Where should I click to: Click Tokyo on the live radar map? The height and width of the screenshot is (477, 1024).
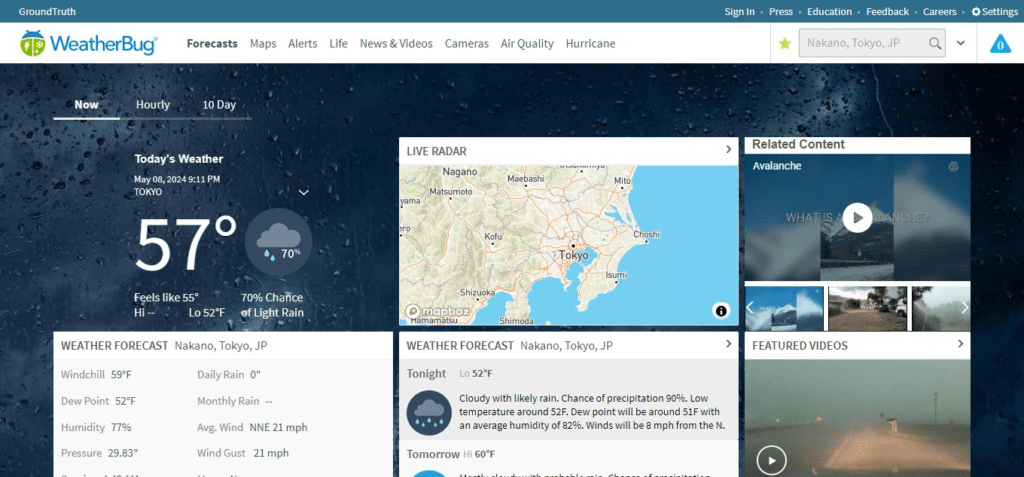pos(573,255)
